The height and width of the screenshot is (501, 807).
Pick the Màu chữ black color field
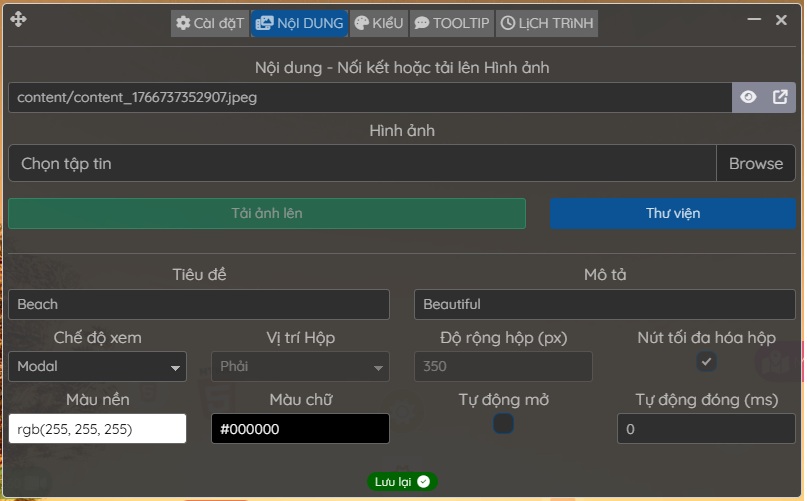300,429
